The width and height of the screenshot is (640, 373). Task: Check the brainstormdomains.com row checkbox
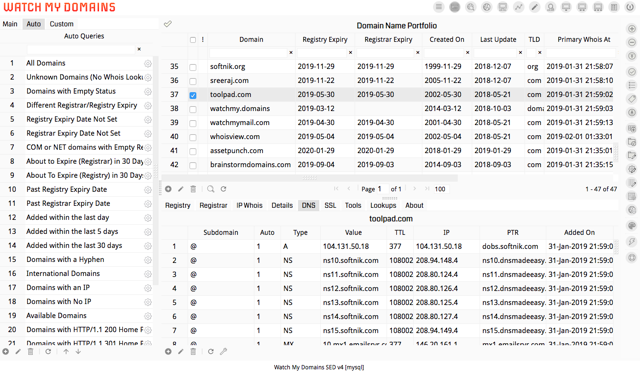(193, 165)
